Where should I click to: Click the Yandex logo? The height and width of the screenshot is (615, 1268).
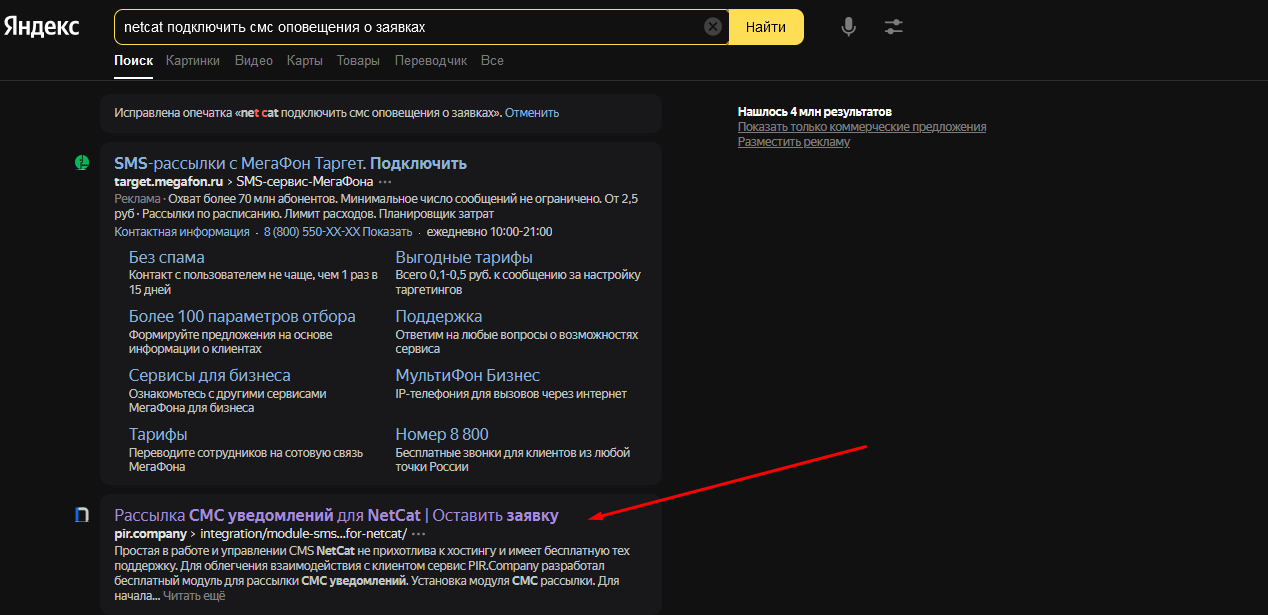[x=42, y=27]
